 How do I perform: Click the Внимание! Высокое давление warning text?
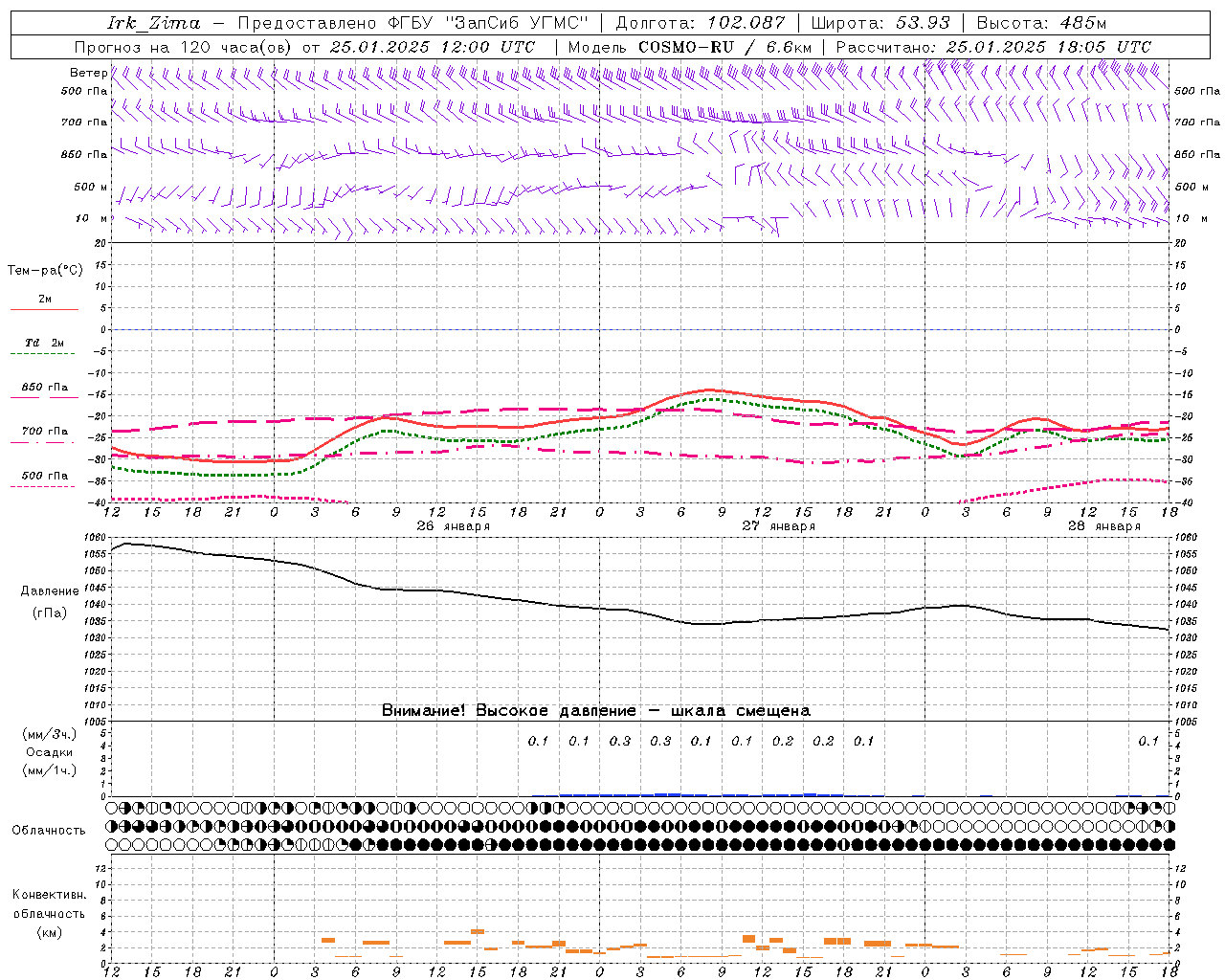click(595, 711)
